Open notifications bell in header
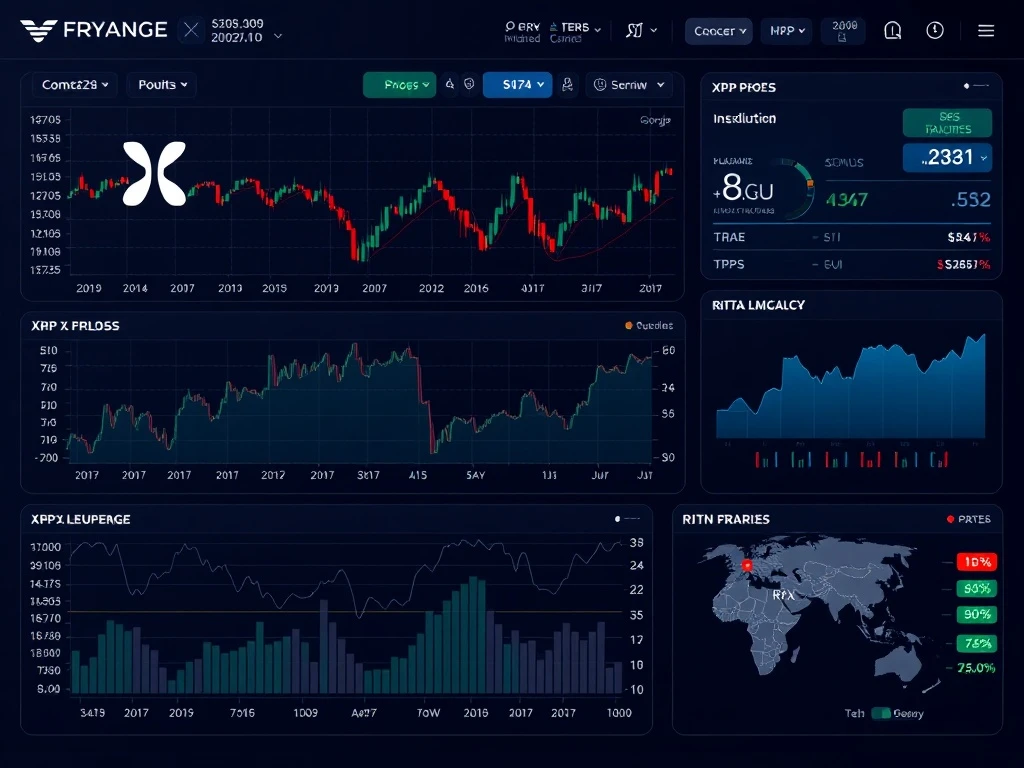Image resolution: width=1024 pixels, height=768 pixels. pos(893,30)
